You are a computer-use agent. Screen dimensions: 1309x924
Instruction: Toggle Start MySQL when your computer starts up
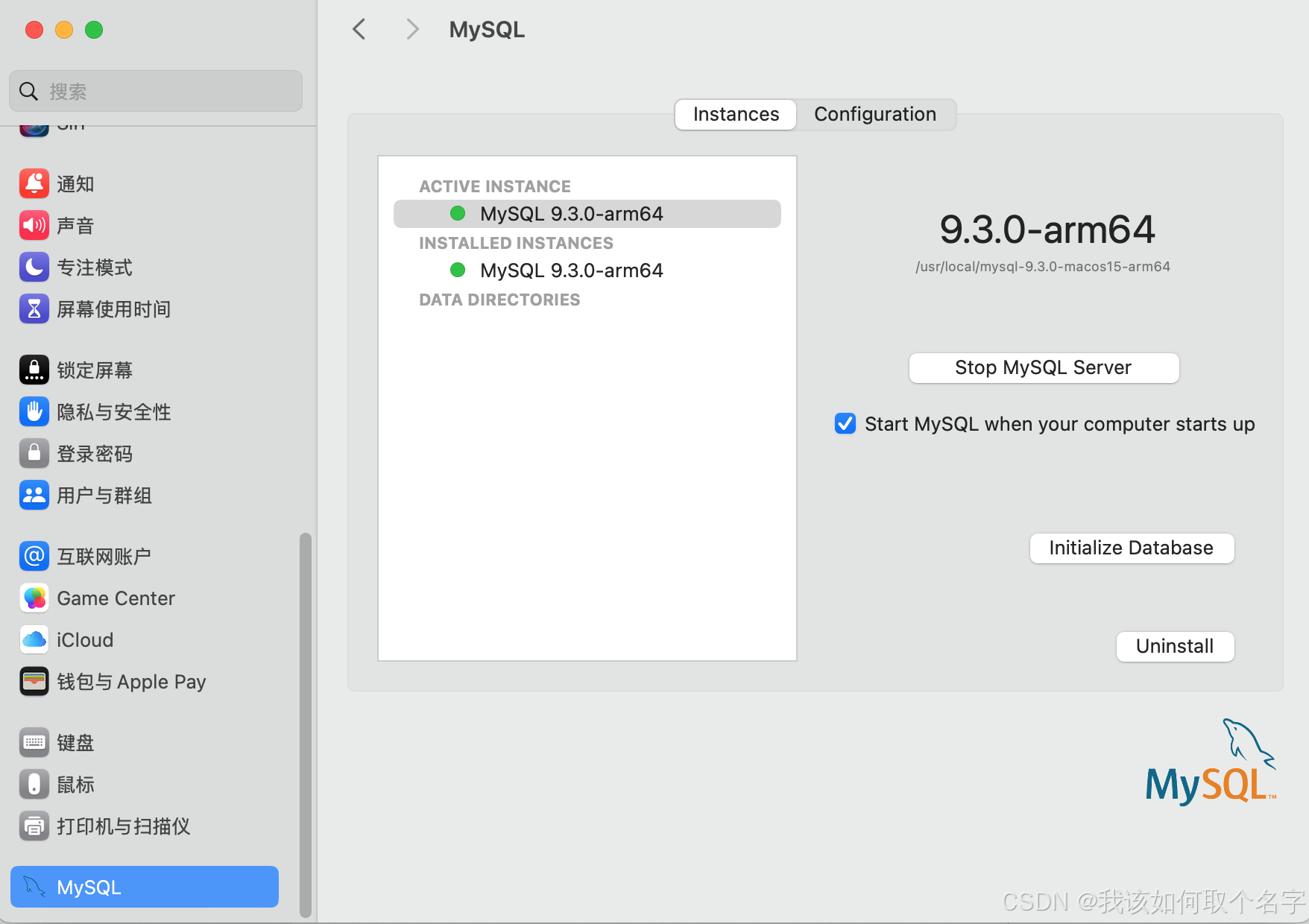845,423
